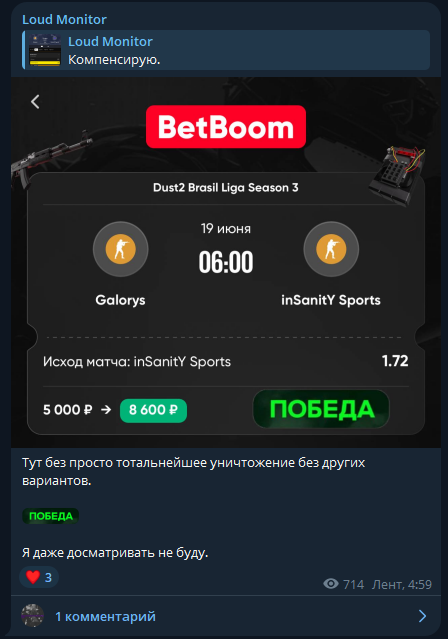This screenshot has height=639, width=448.
Task: Click the red BetBoom logo
Action: (226, 127)
